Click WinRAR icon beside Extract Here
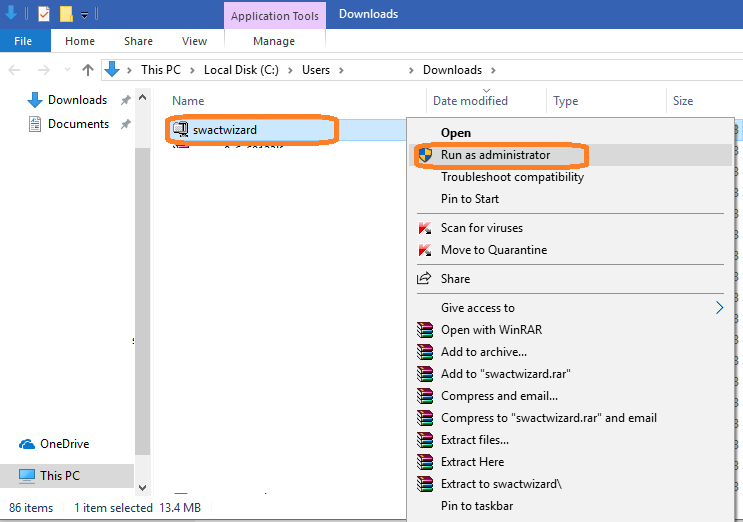The height and width of the screenshot is (522, 743). pyautogui.click(x=425, y=461)
